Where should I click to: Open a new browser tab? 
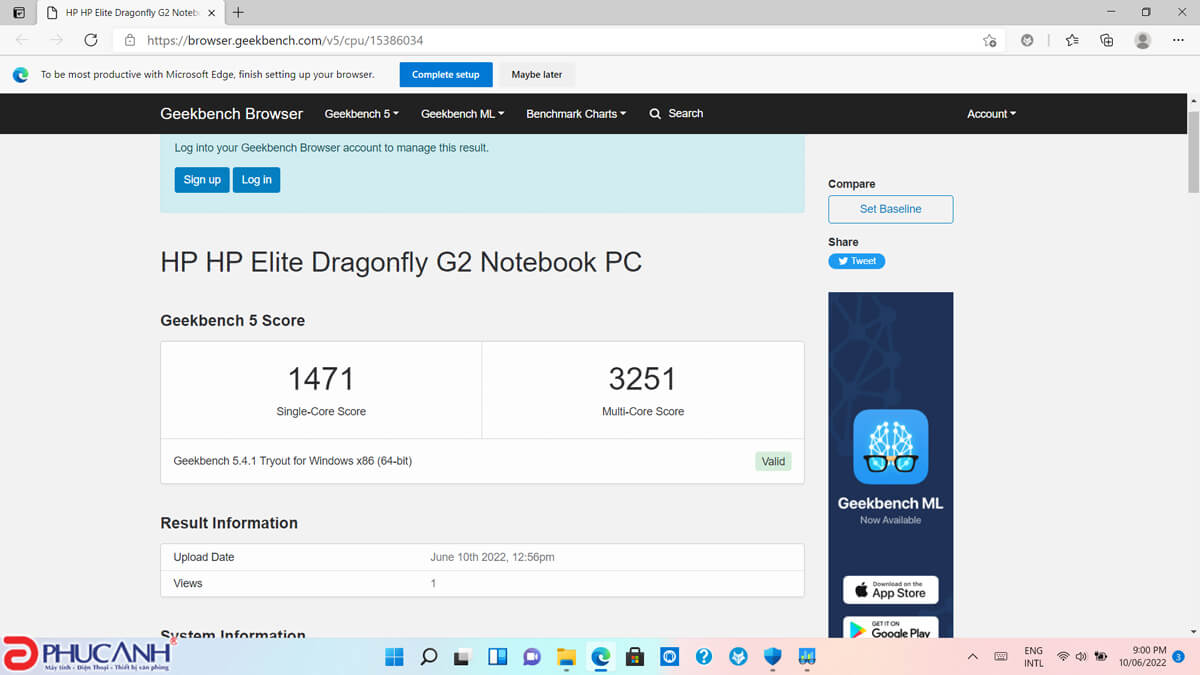tap(238, 13)
